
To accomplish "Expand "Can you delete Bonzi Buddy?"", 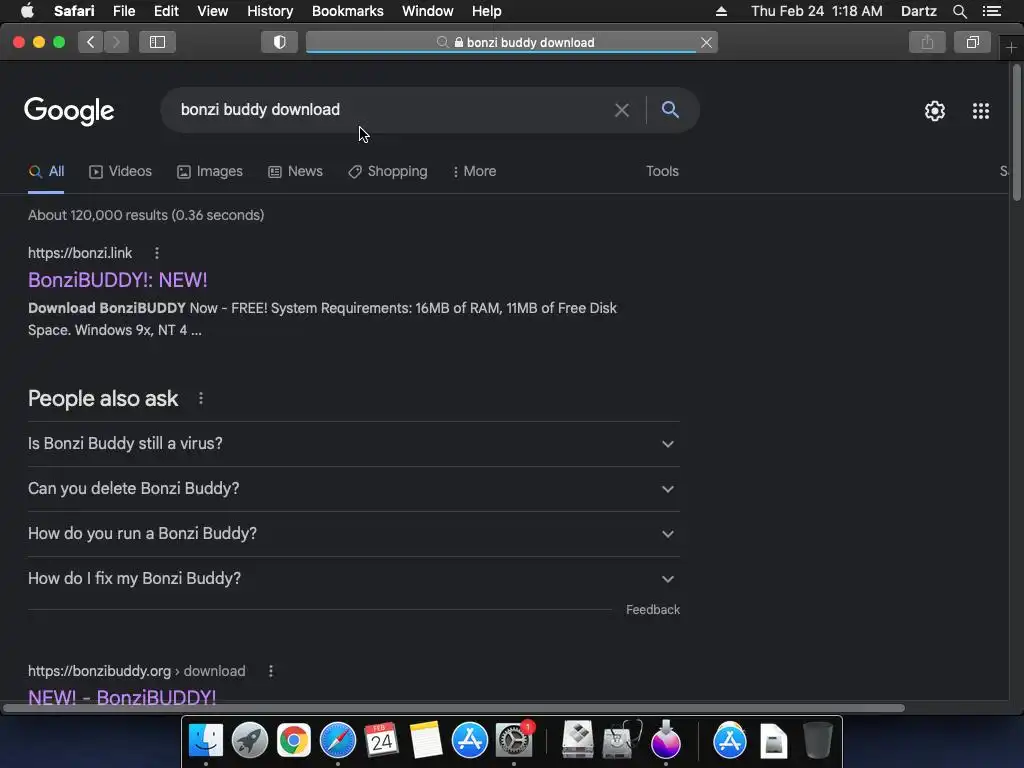I will tap(354, 489).
